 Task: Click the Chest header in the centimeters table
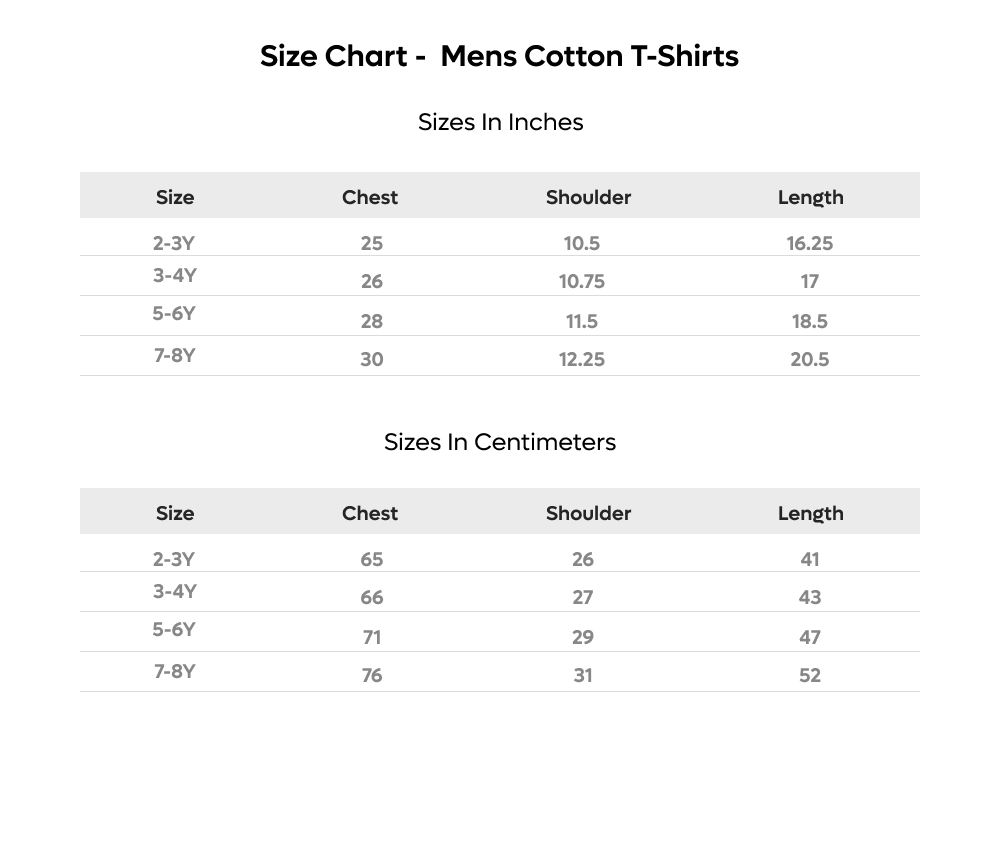click(370, 513)
